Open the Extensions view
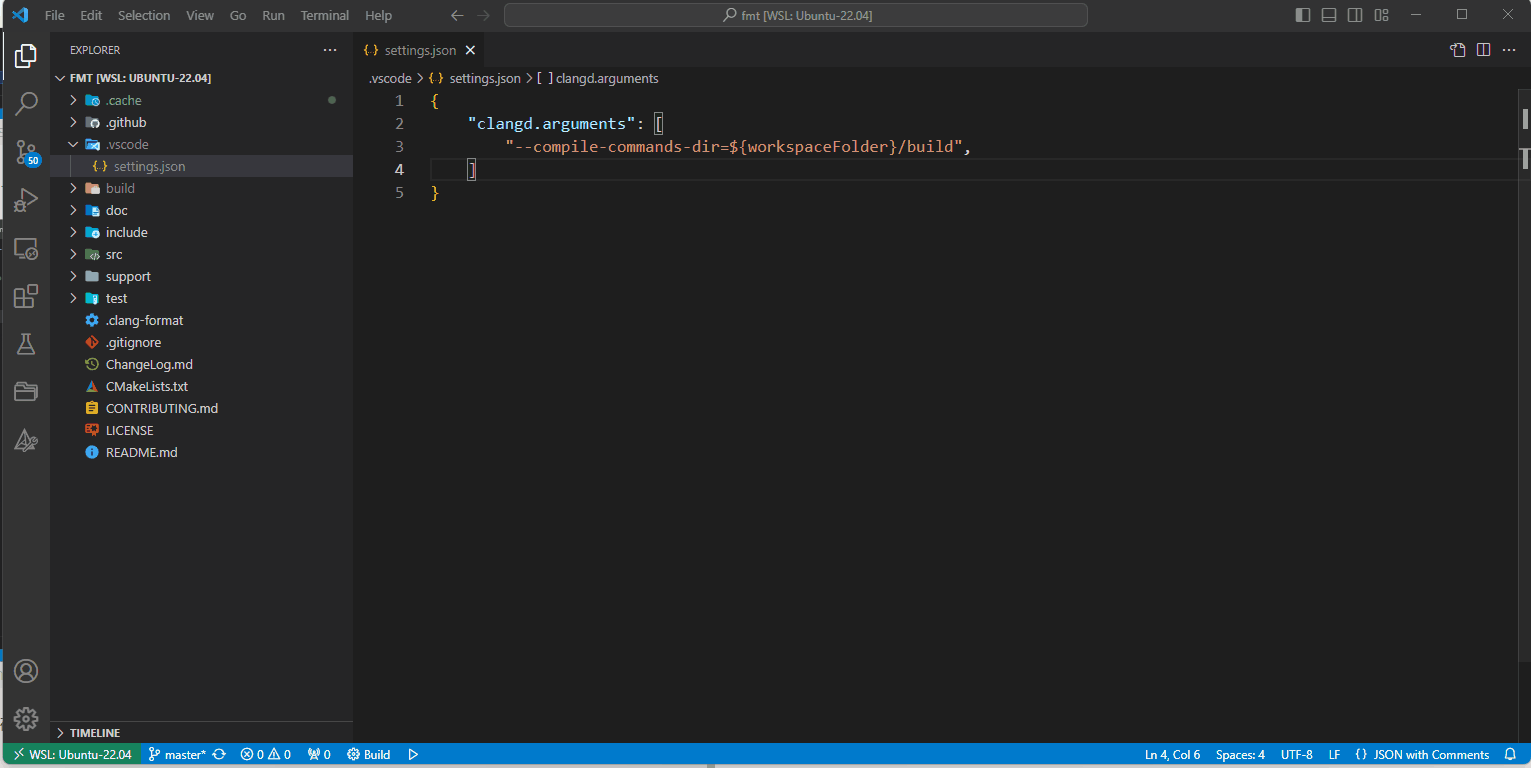The width and height of the screenshot is (1531, 768). coord(27,296)
